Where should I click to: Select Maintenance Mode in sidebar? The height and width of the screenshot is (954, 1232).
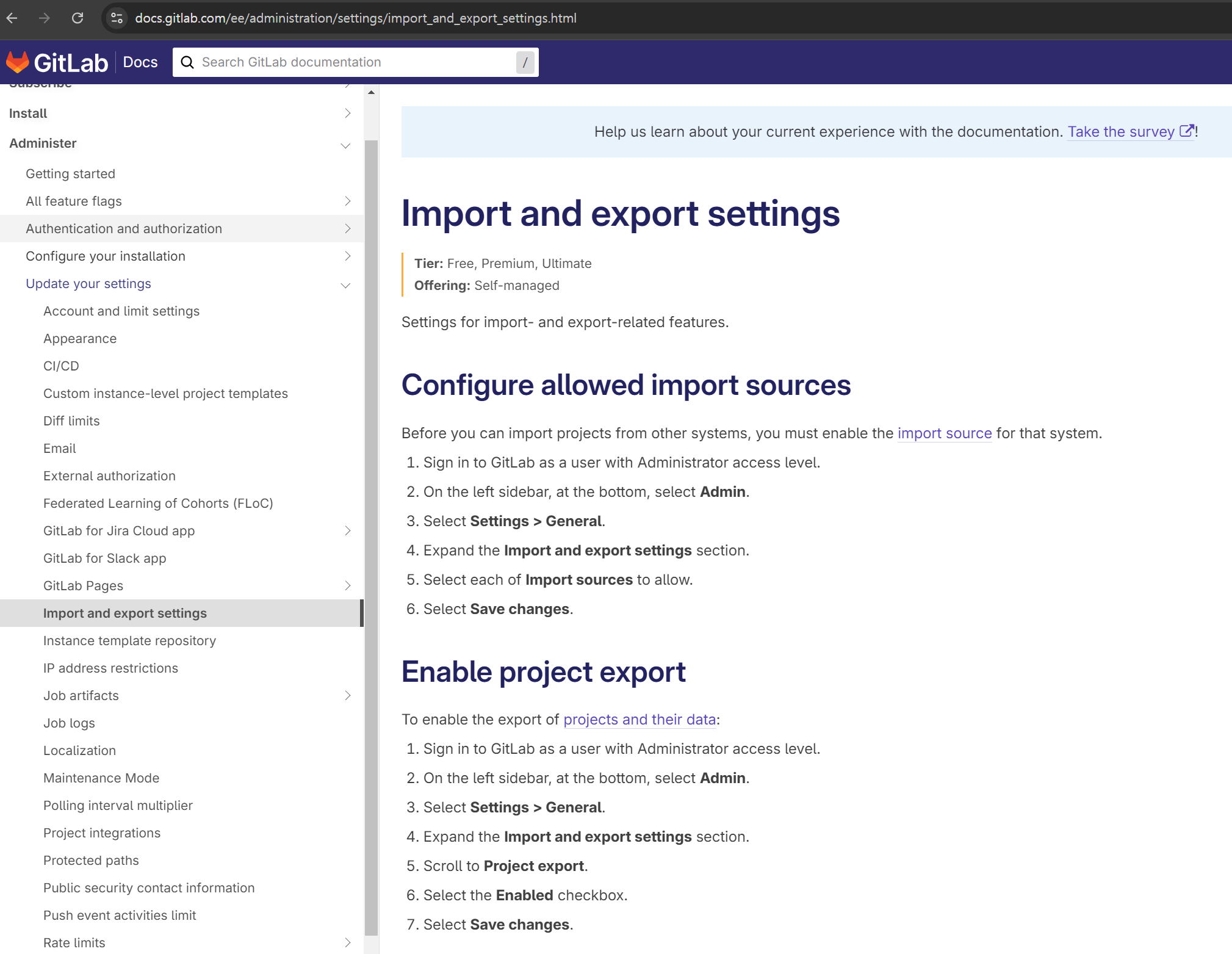(101, 778)
